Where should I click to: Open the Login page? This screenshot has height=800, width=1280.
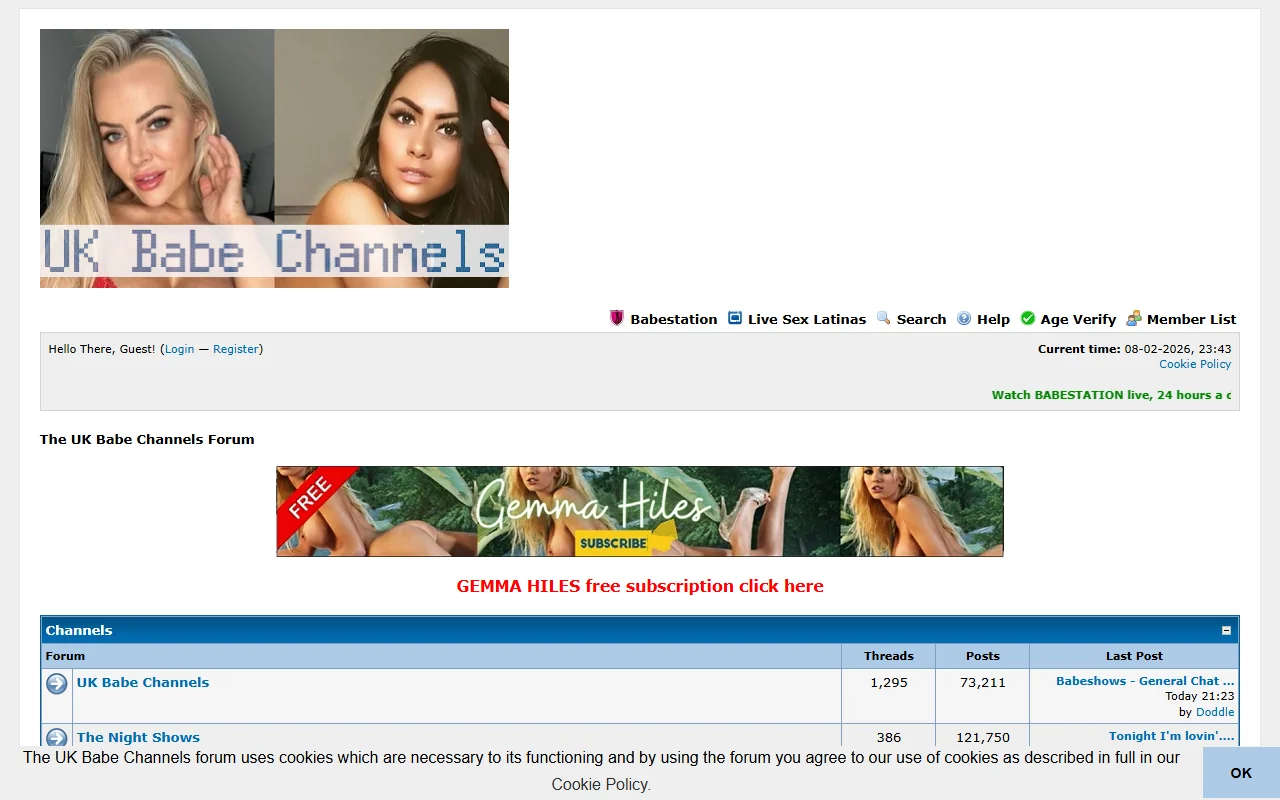(179, 349)
